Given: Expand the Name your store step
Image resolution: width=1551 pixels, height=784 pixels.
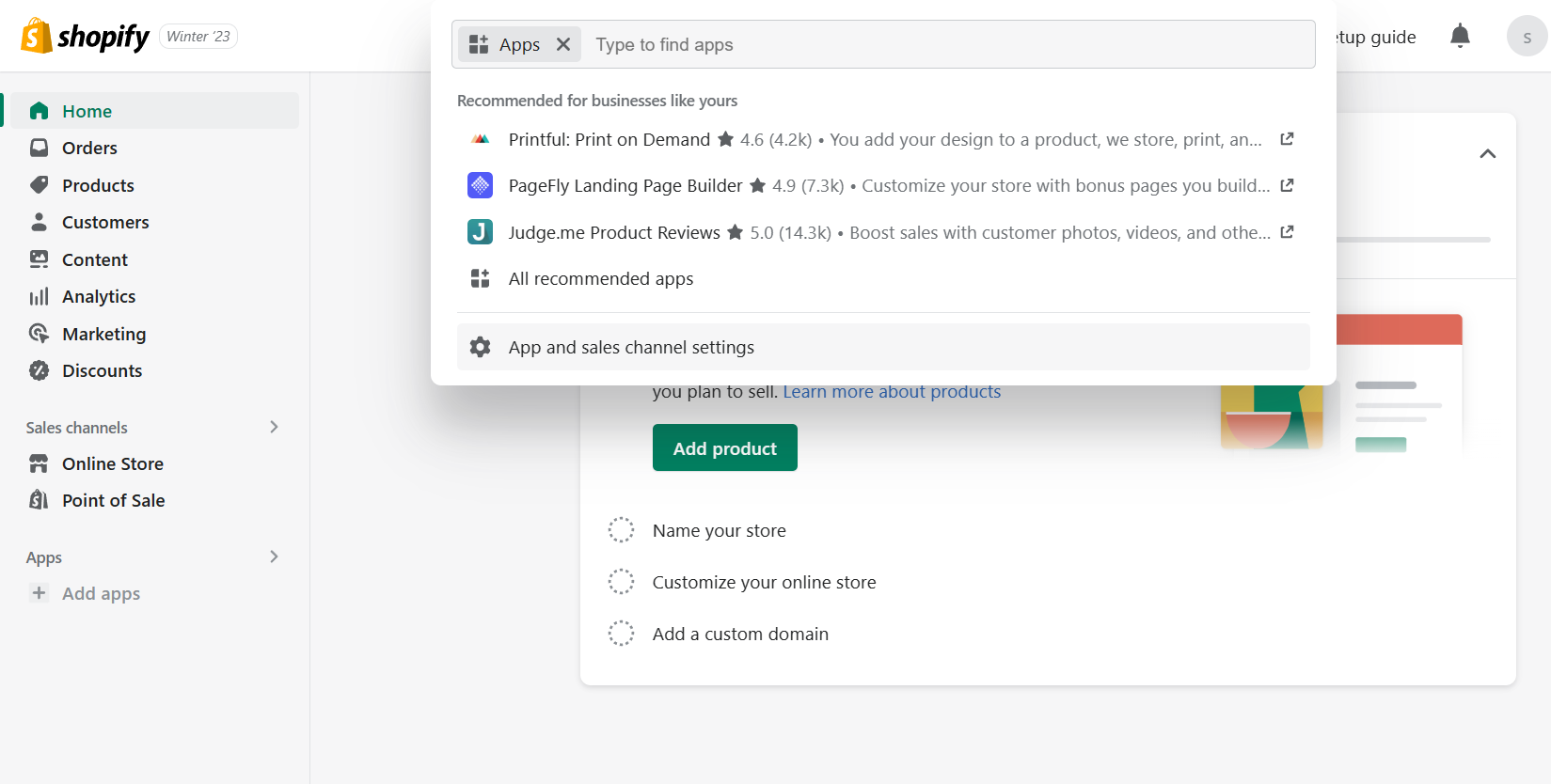Looking at the screenshot, I should click(720, 530).
